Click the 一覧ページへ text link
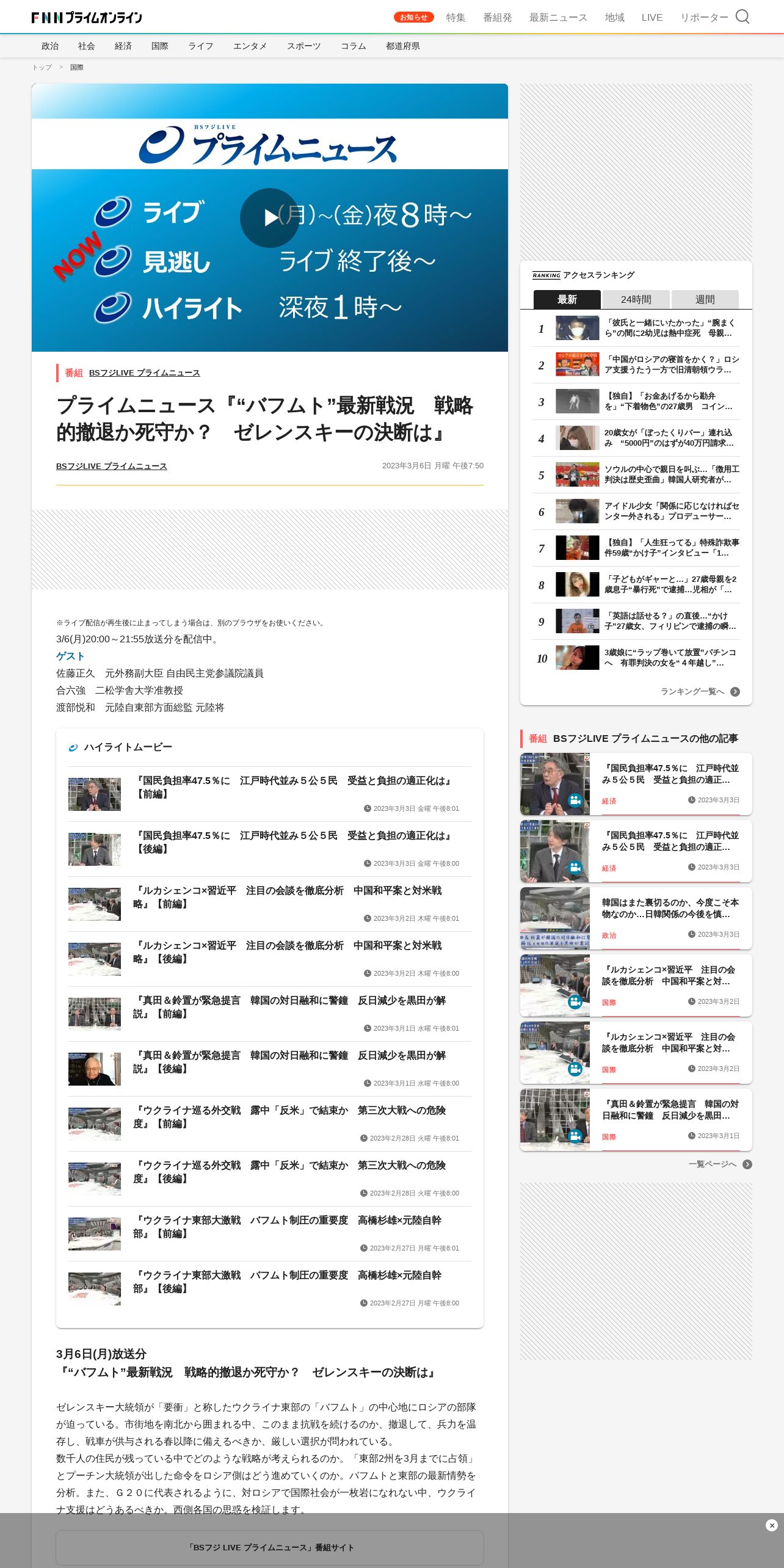Screen dimensions: 784x1568 (x=713, y=1164)
